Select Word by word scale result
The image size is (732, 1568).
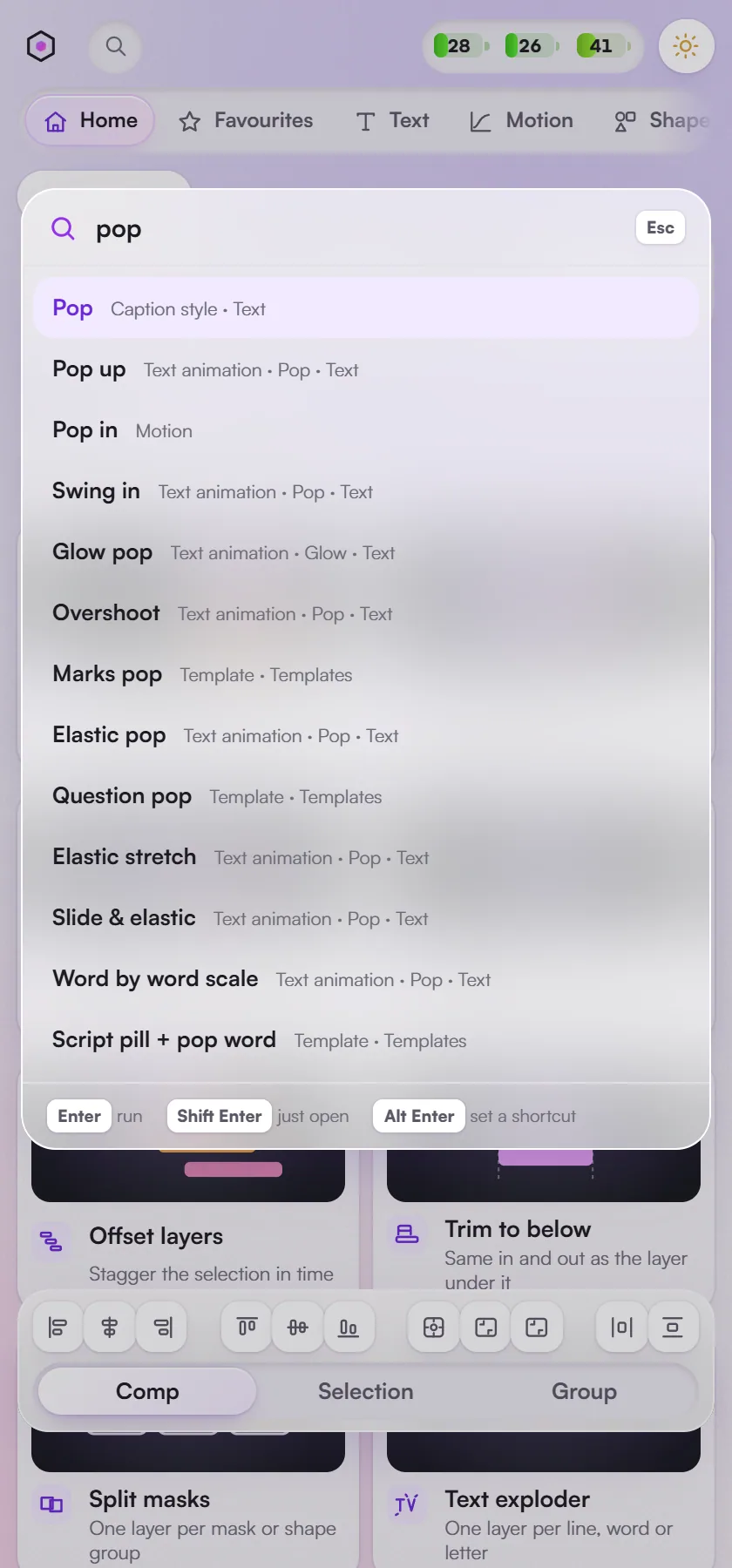click(366, 979)
